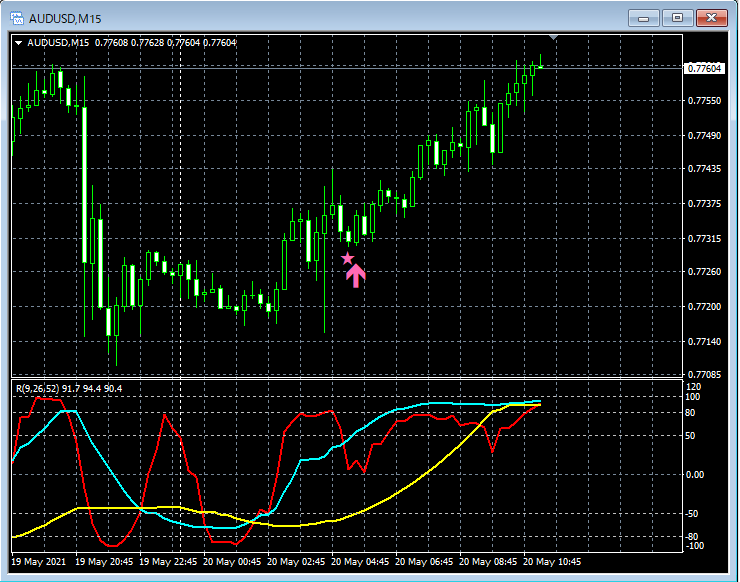Image resolution: width=740 pixels, height=582 pixels.
Task: Expand the chart symbol dropdown triangle
Action: [x=18, y=43]
